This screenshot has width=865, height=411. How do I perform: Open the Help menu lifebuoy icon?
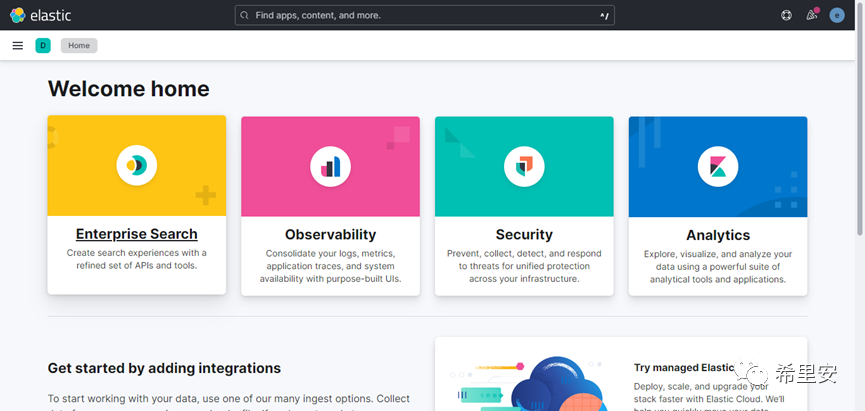pos(786,15)
